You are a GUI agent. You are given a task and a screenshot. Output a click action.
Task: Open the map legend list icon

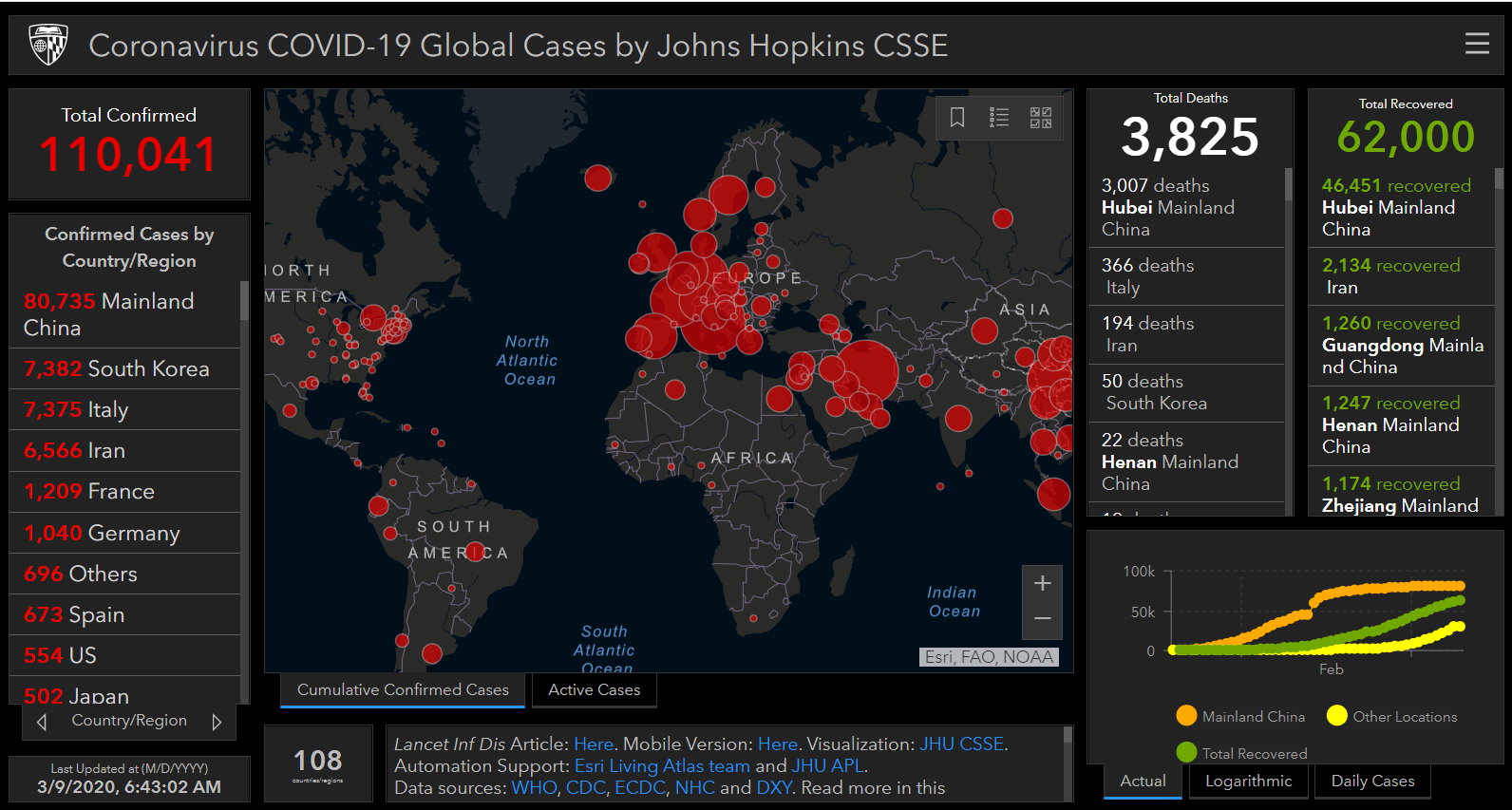click(999, 117)
